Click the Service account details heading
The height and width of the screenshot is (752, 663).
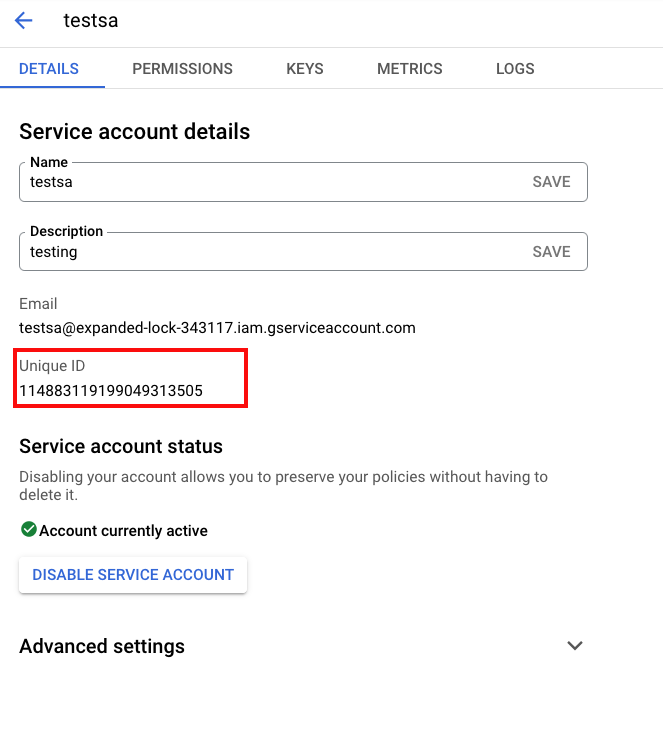coord(134,132)
